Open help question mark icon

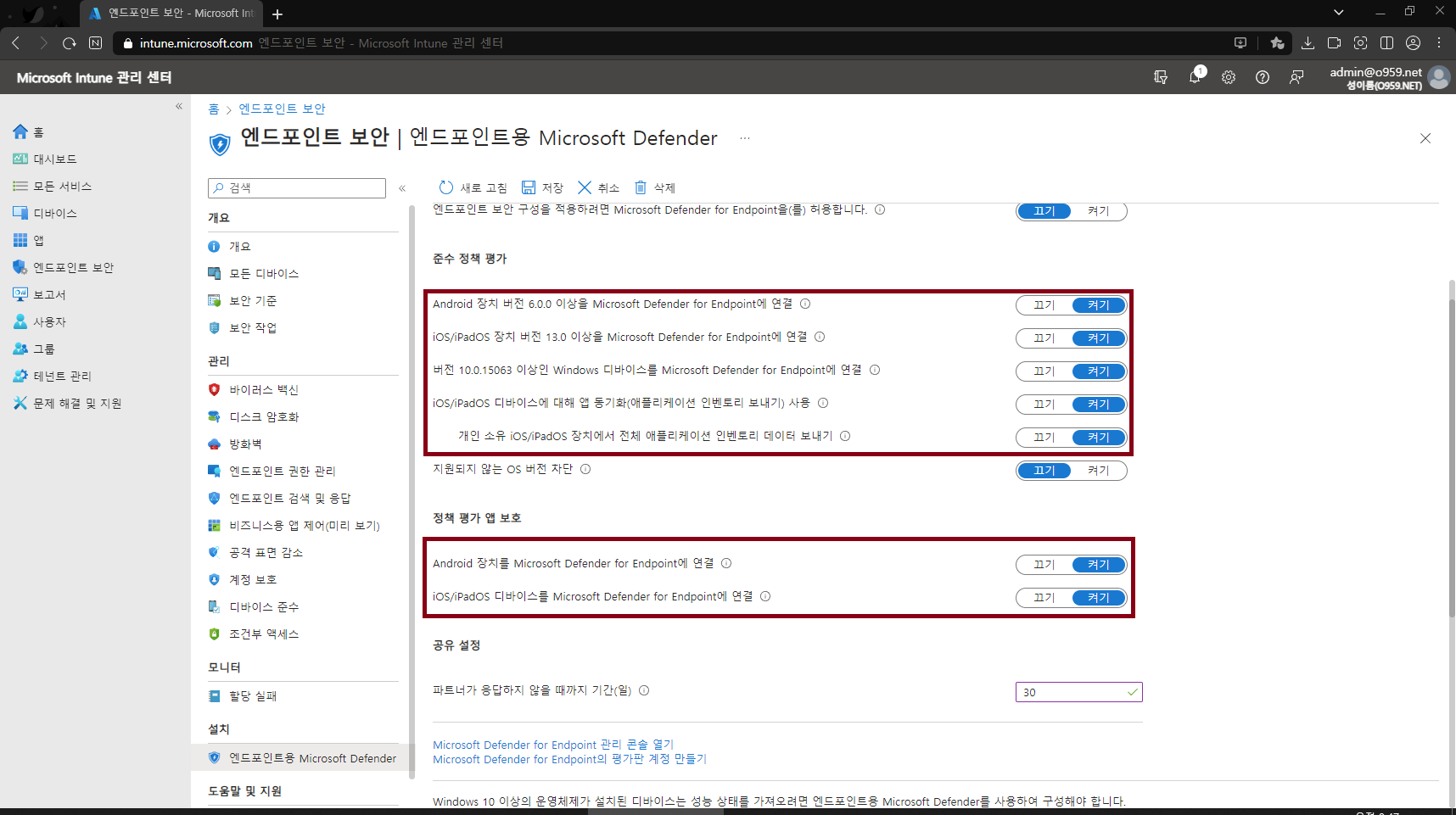(x=1263, y=77)
